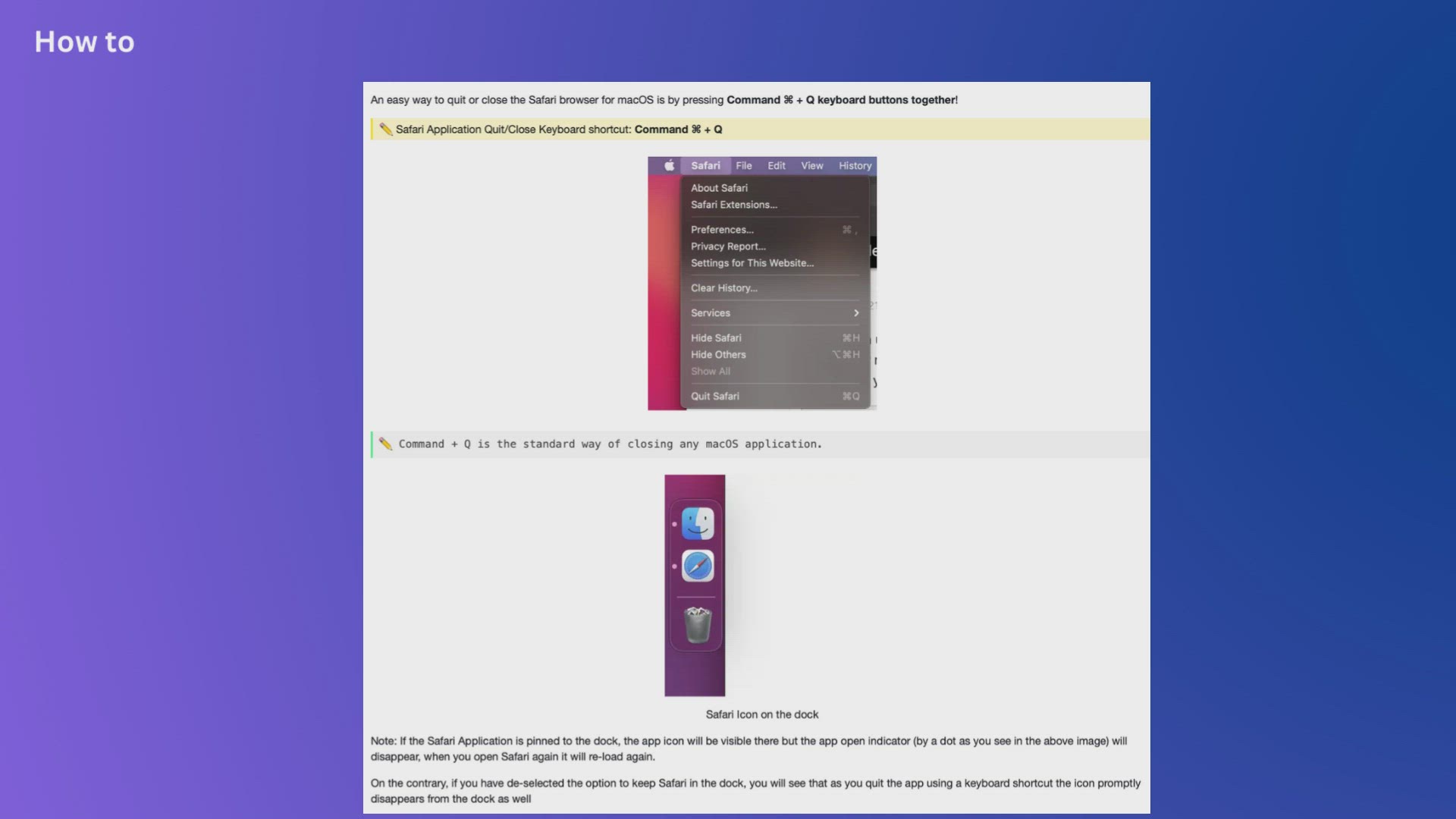Click the Finder icon in the dock
This screenshot has height=819, width=1456.
point(697,523)
